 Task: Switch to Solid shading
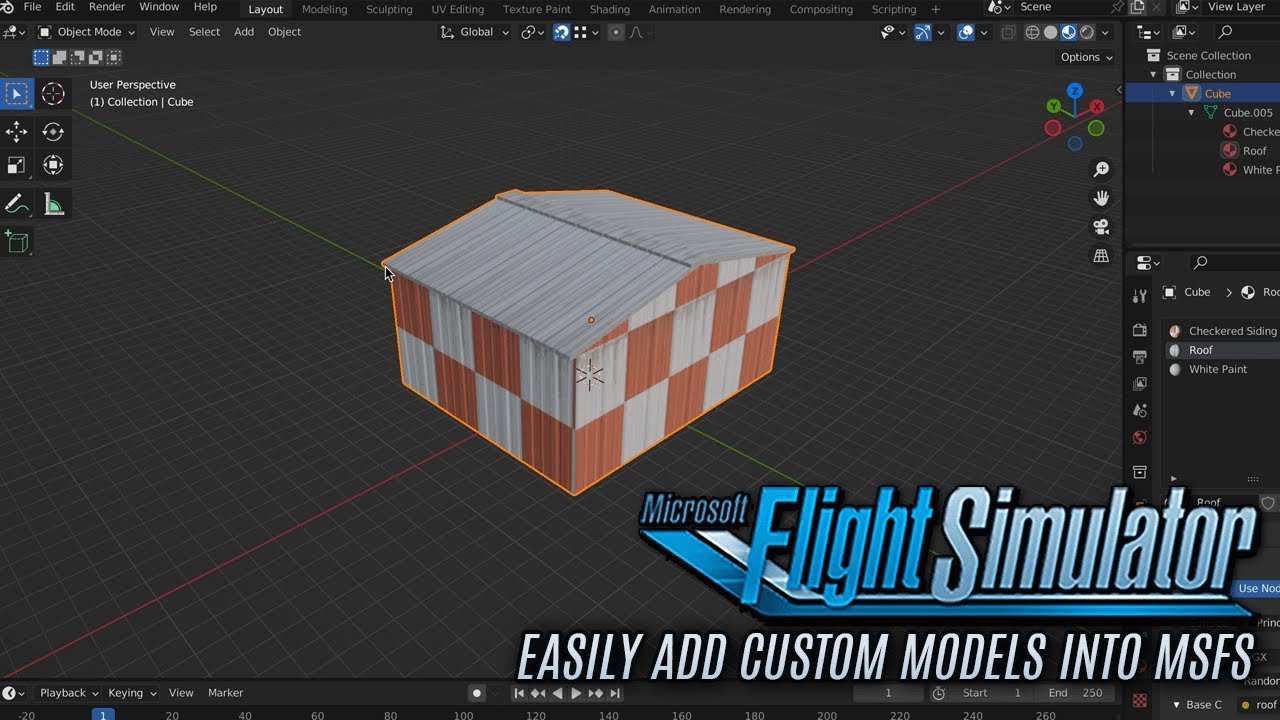click(1050, 32)
